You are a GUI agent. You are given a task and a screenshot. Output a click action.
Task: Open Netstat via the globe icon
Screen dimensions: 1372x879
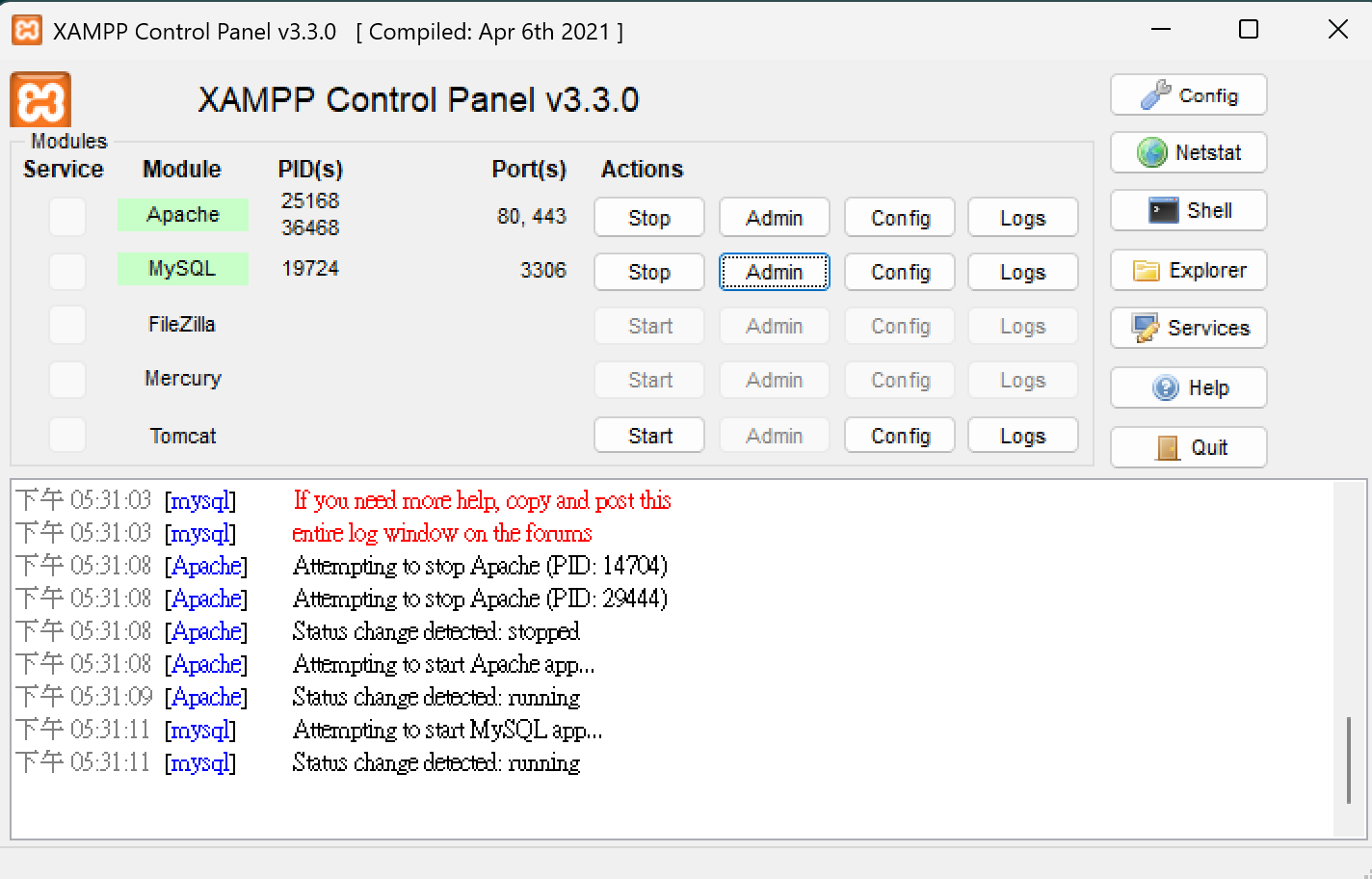1188,152
